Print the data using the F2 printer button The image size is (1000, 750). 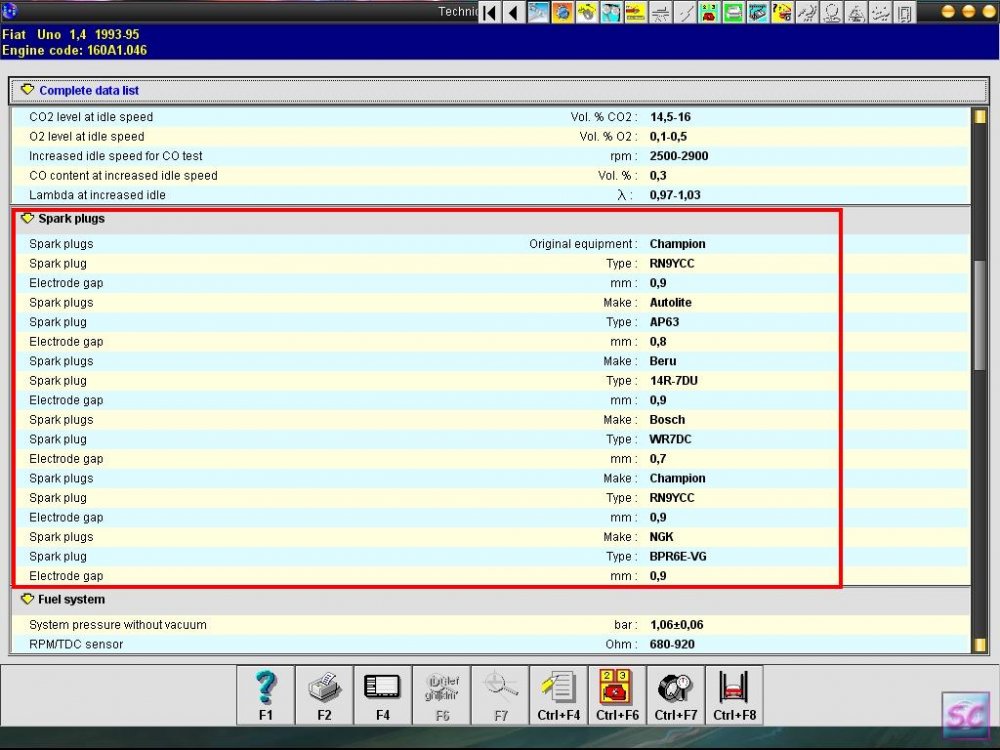click(x=324, y=695)
